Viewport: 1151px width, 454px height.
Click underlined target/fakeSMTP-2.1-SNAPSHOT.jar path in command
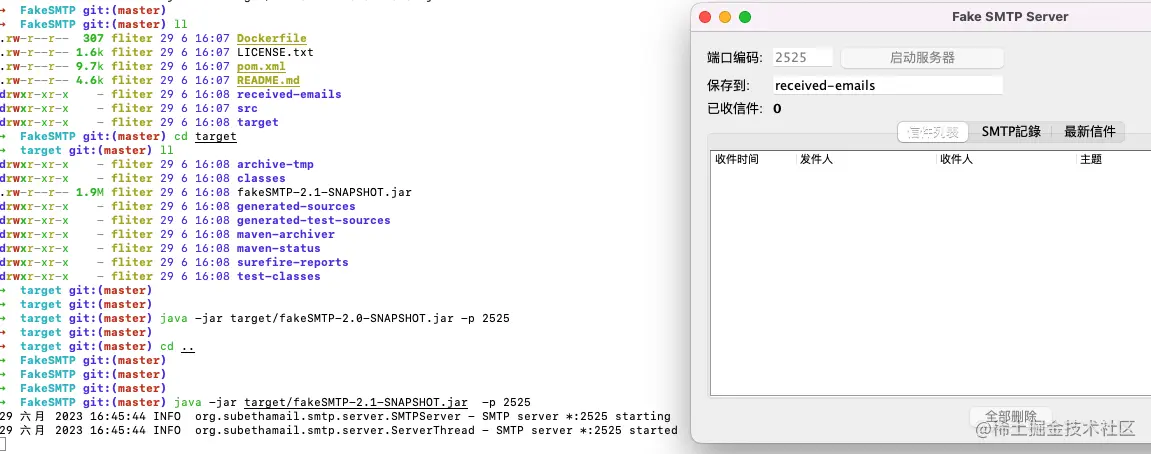356,402
